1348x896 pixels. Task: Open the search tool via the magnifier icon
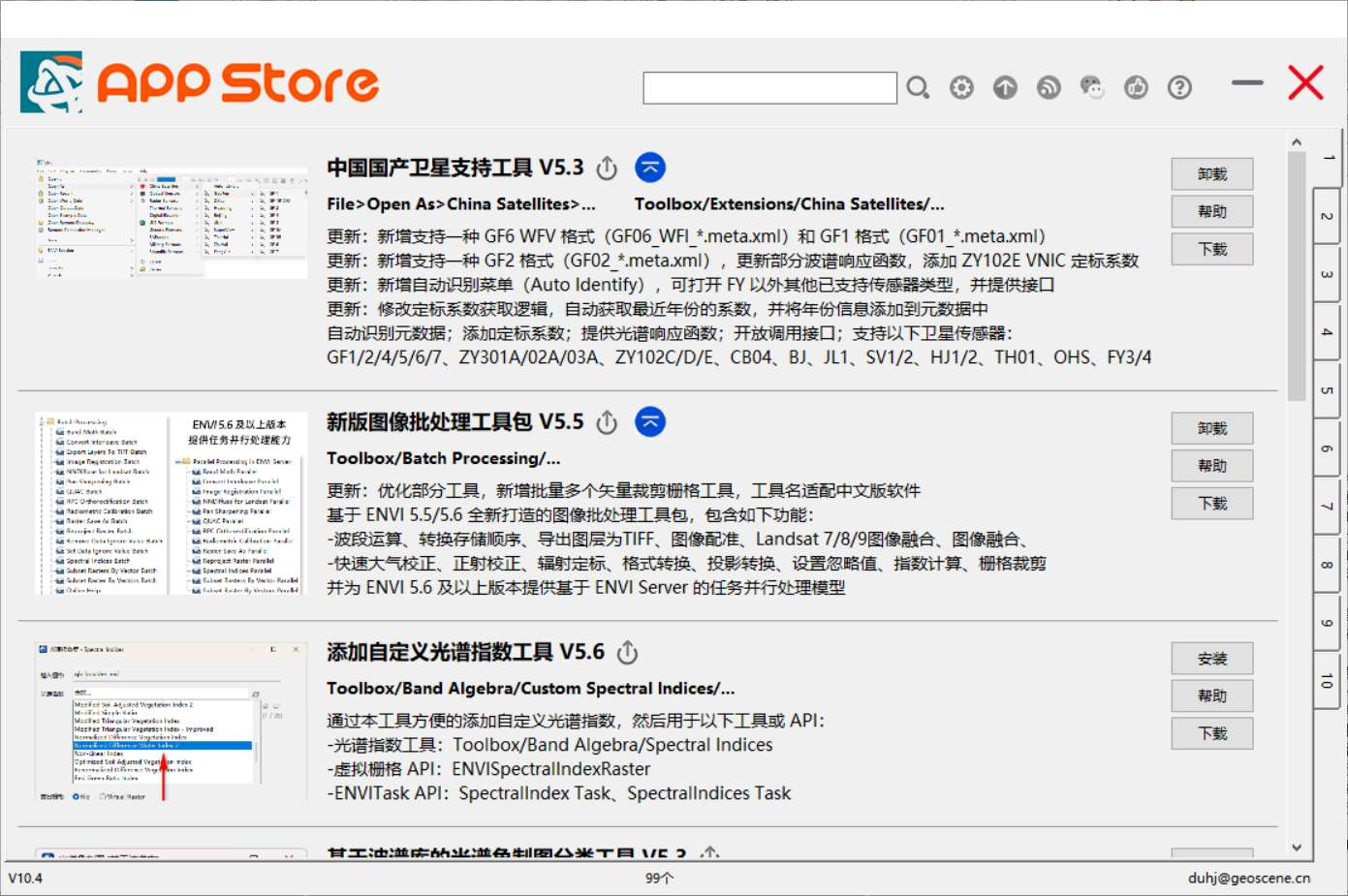[917, 87]
